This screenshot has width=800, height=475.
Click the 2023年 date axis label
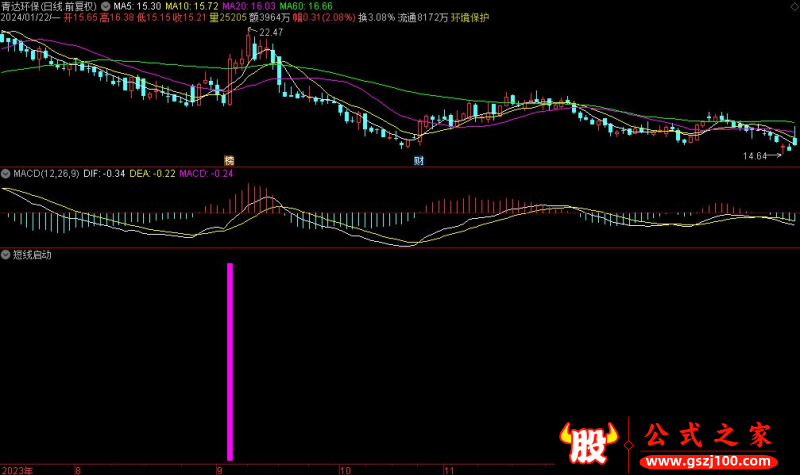point(17,468)
